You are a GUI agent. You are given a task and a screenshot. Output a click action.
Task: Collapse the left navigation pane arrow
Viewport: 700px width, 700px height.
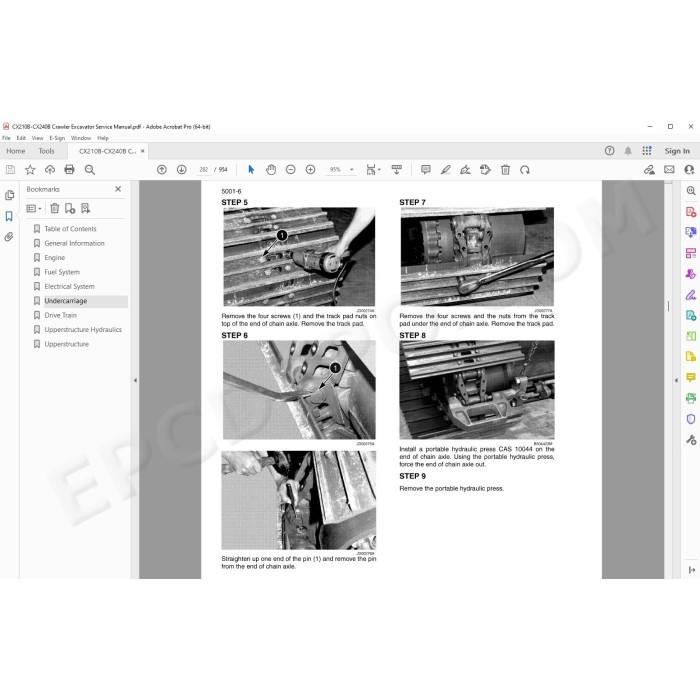135,380
